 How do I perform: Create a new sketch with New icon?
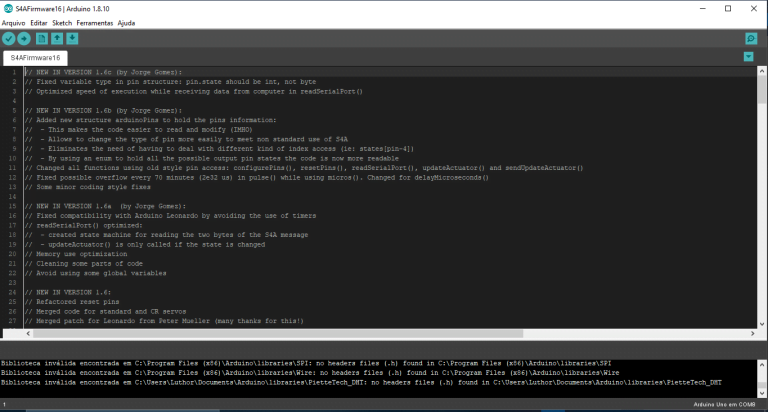tap(42, 38)
